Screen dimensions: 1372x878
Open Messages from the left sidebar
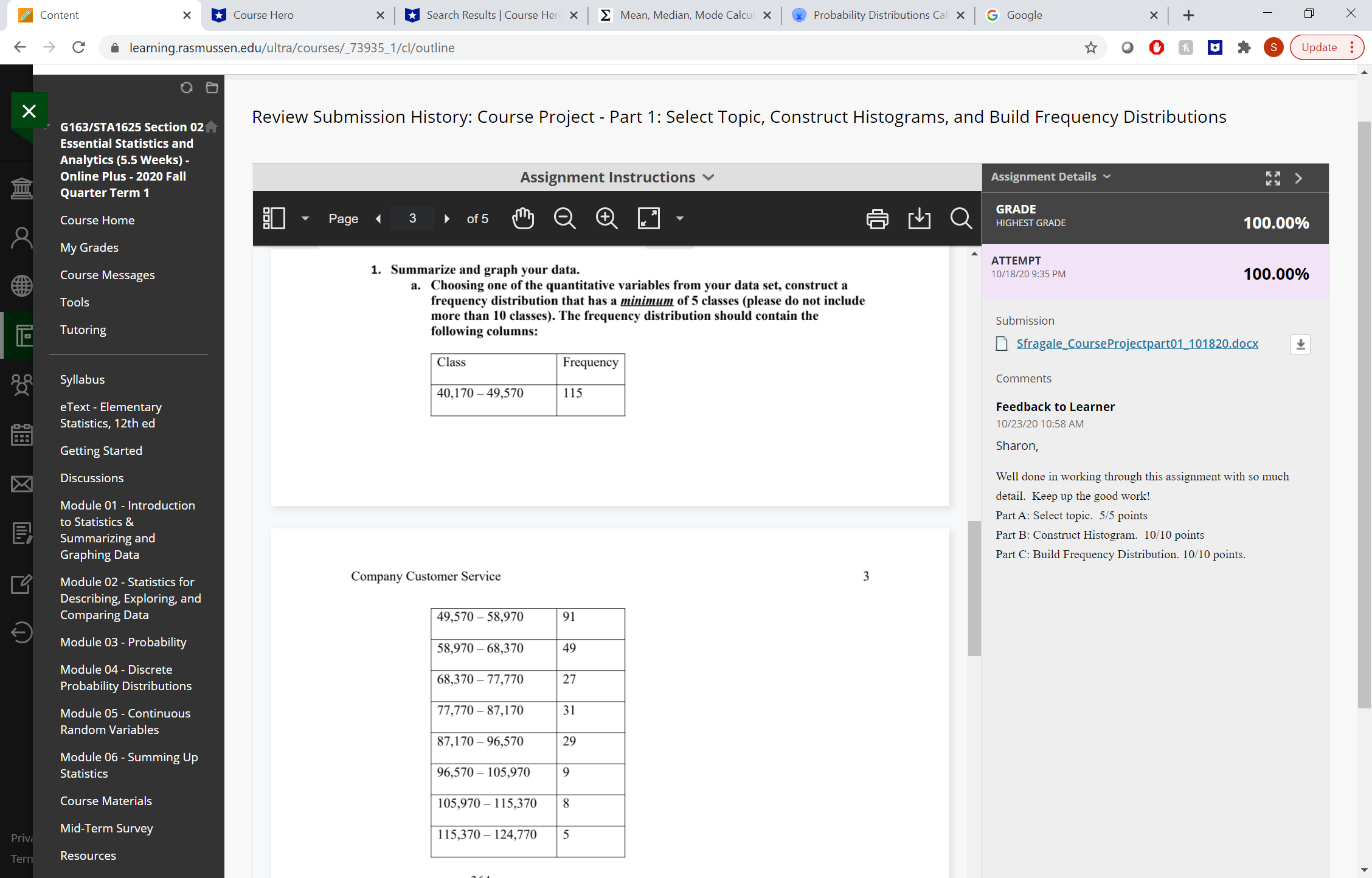(x=21, y=485)
